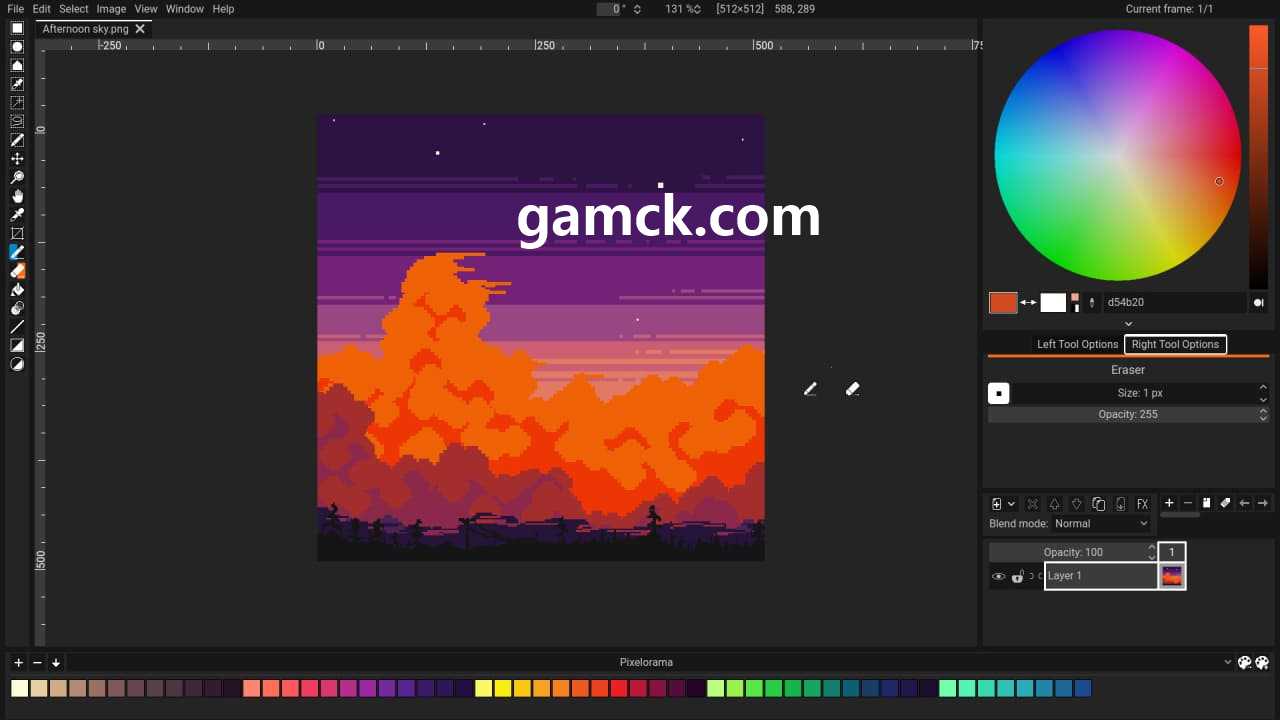Screen dimensions: 1280x720
Task: Open frame tag properties
Action: [1226, 503]
